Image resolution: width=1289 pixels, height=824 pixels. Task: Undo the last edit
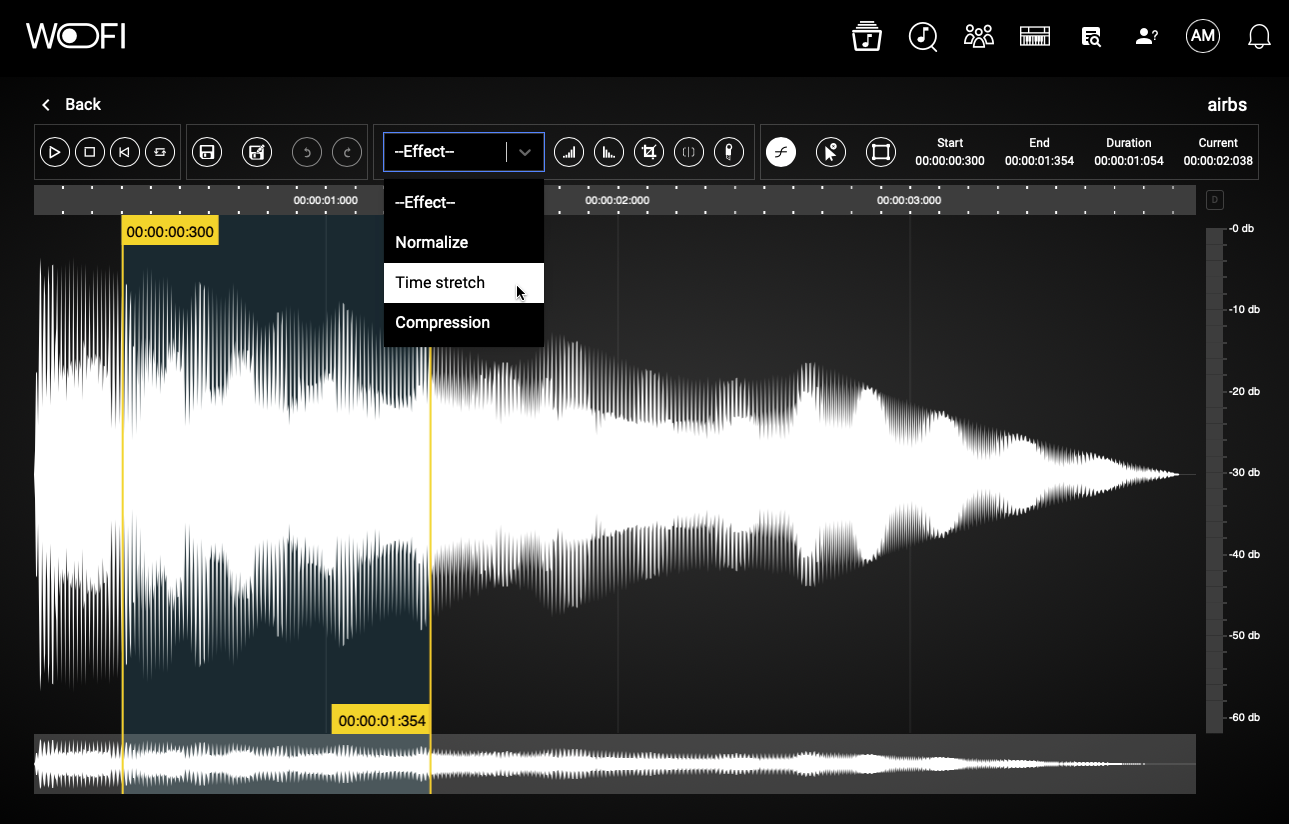(x=307, y=152)
